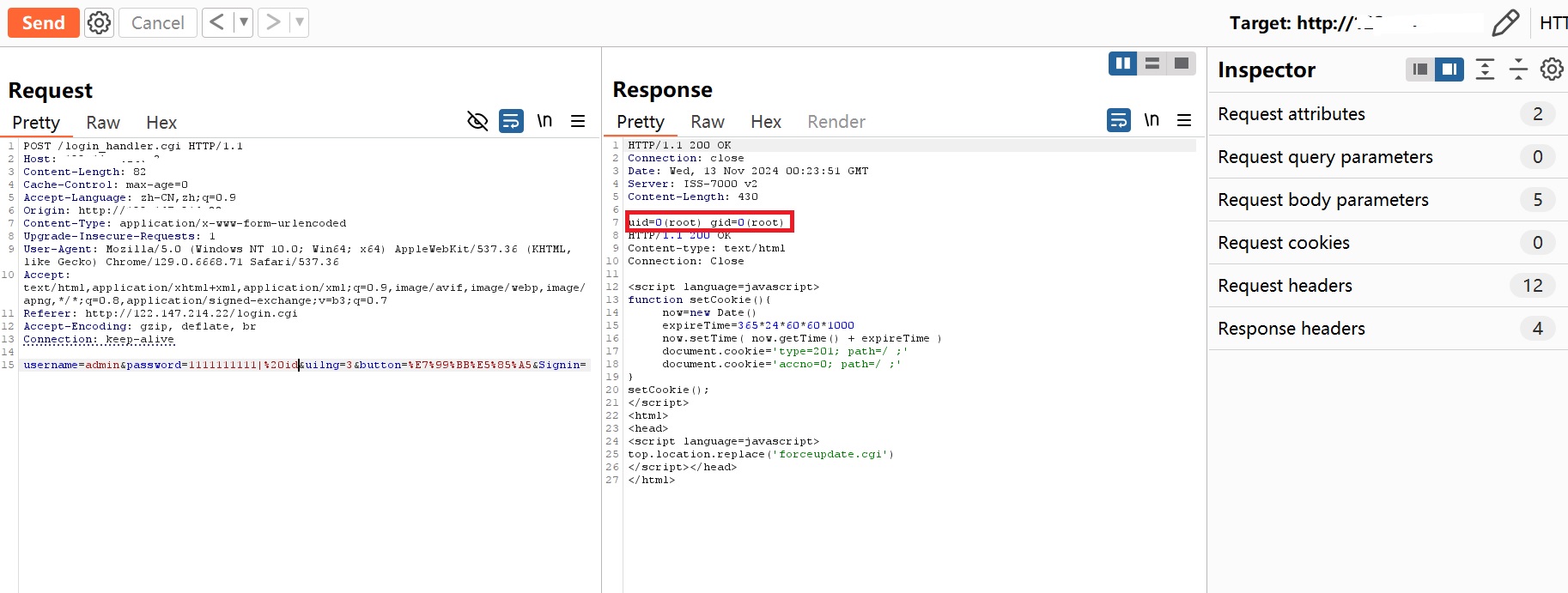The image size is (1568, 593).
Task: Click the Send button
Action: click(44, 22)
